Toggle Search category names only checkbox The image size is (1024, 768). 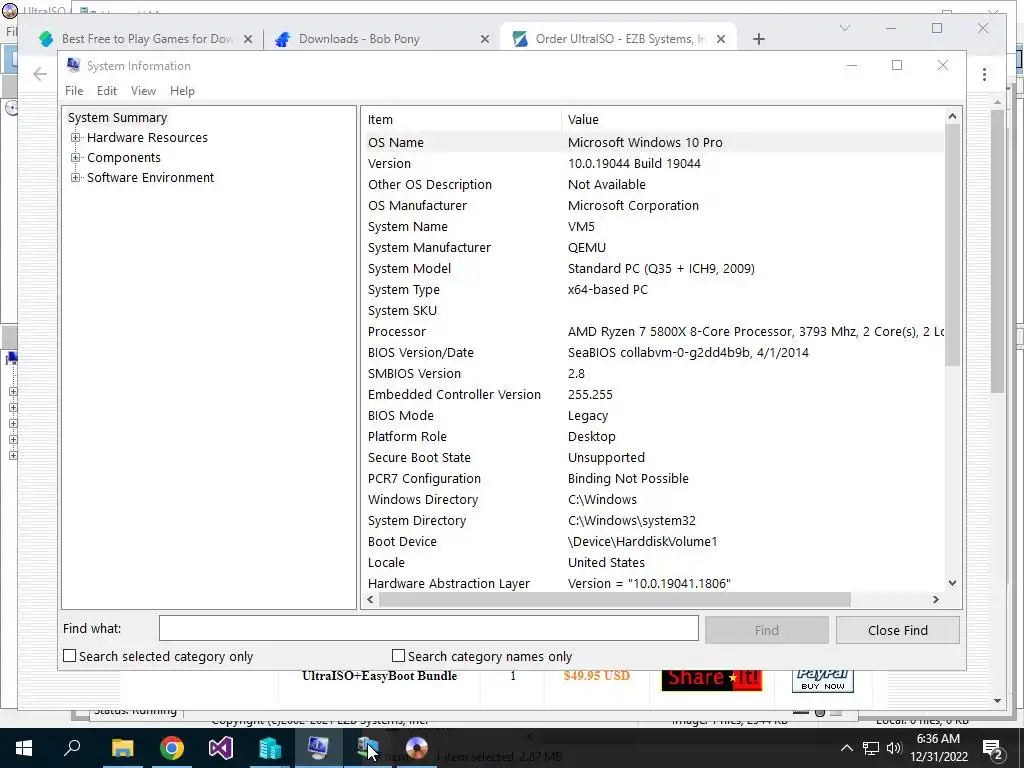(398, 656)
